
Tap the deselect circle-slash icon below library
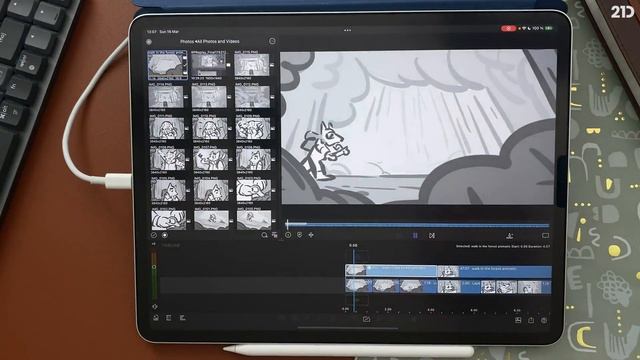[154, 235]
